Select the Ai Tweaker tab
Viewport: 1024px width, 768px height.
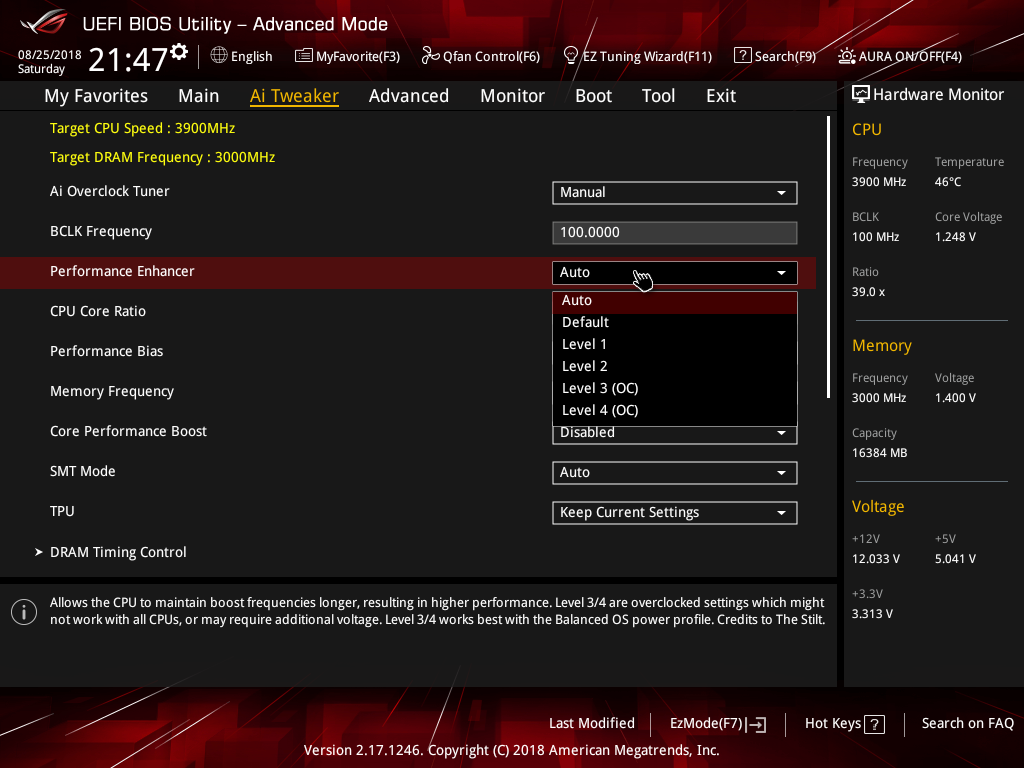coord(294,96)
